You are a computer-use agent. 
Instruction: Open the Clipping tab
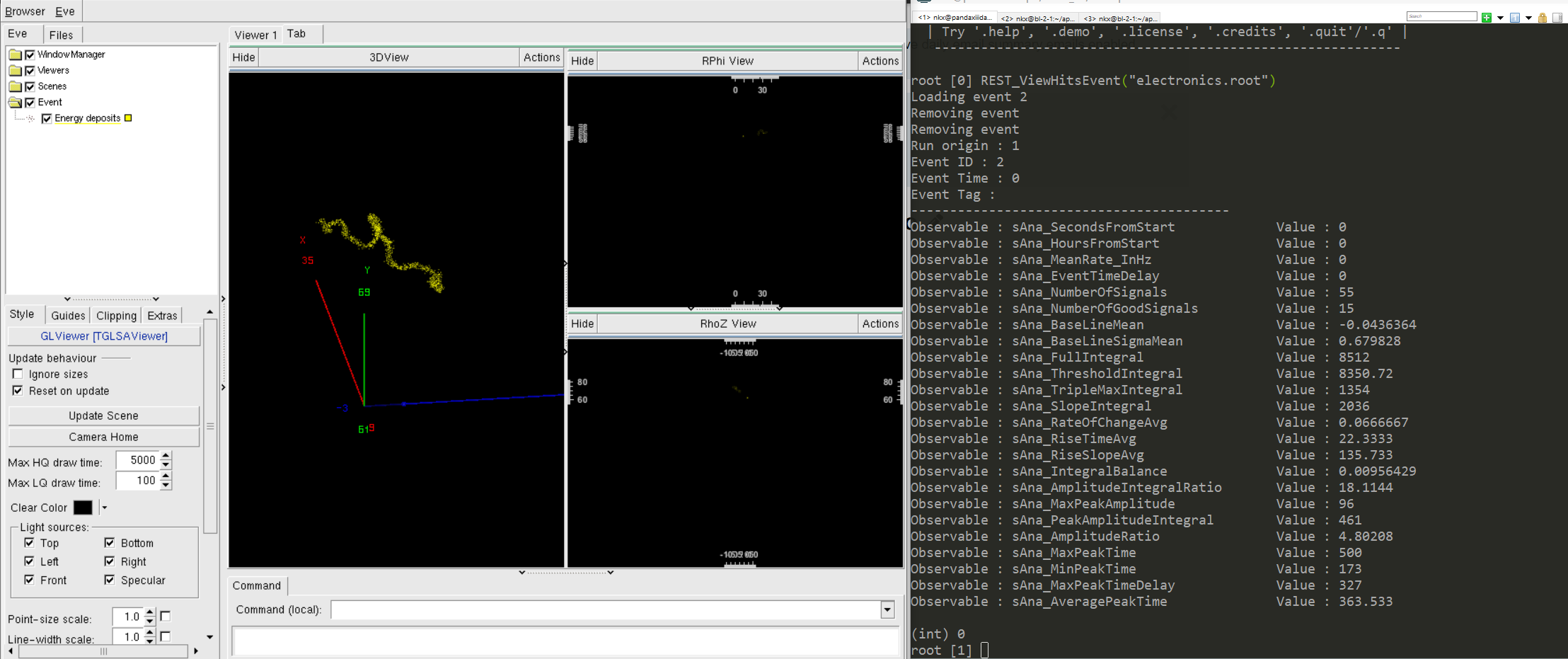[116, 316]
